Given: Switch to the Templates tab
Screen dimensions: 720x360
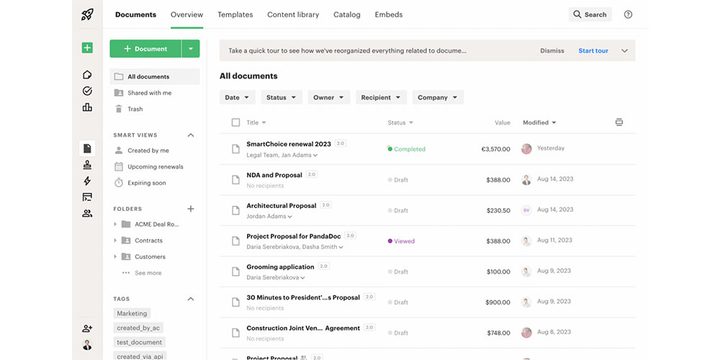Looking at the screenshot, I should (235, 15).
